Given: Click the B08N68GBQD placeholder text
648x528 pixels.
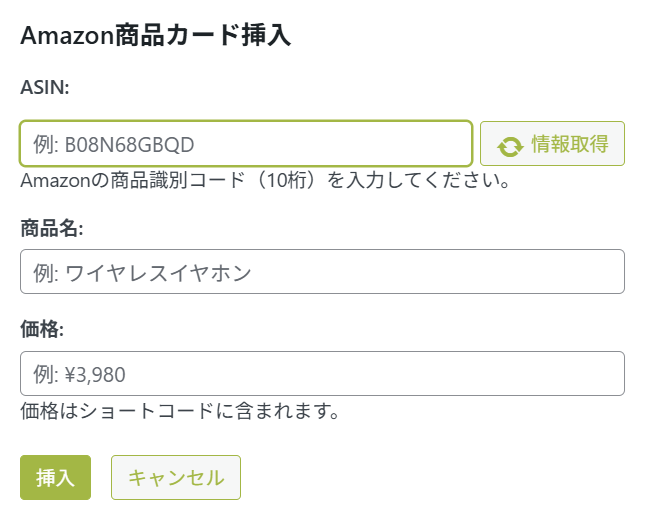Looking at the screenshot, I should pyautogui.click(x=129, y=145).
